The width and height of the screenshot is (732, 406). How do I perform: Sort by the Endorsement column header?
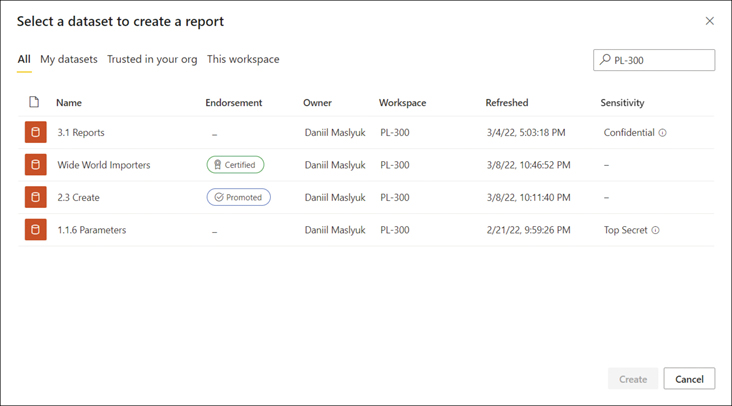[x=234, y=103]
